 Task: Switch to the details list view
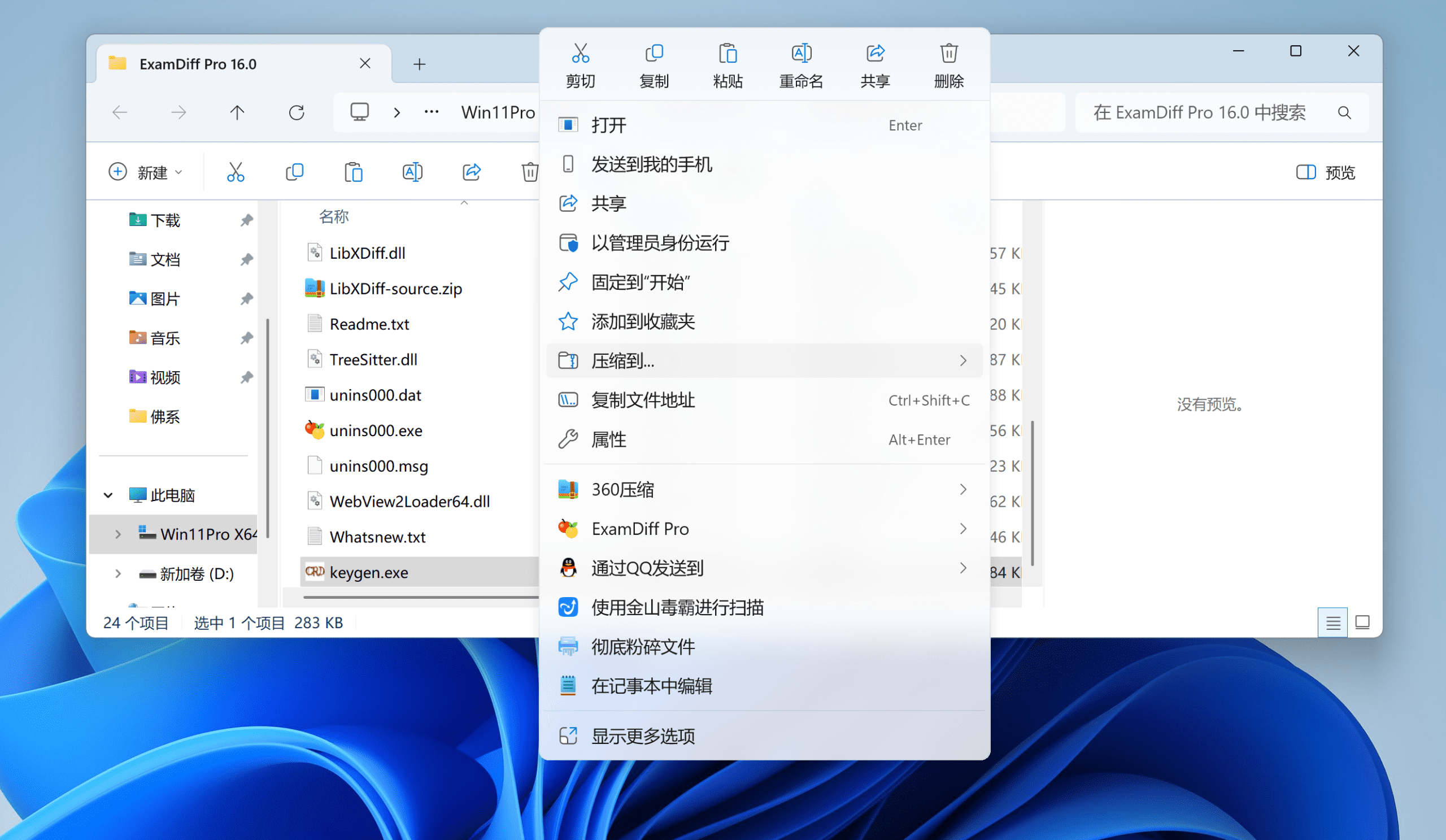[1332, 623]
